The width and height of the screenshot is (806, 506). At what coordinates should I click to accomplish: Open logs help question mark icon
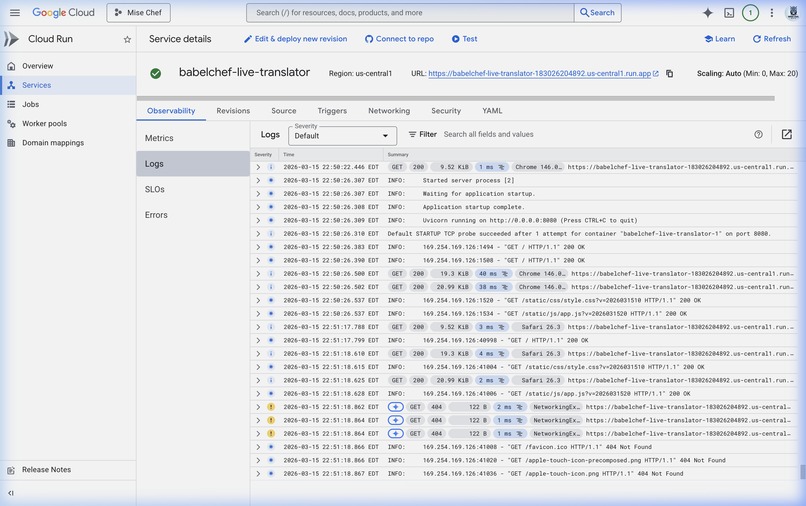758,134
